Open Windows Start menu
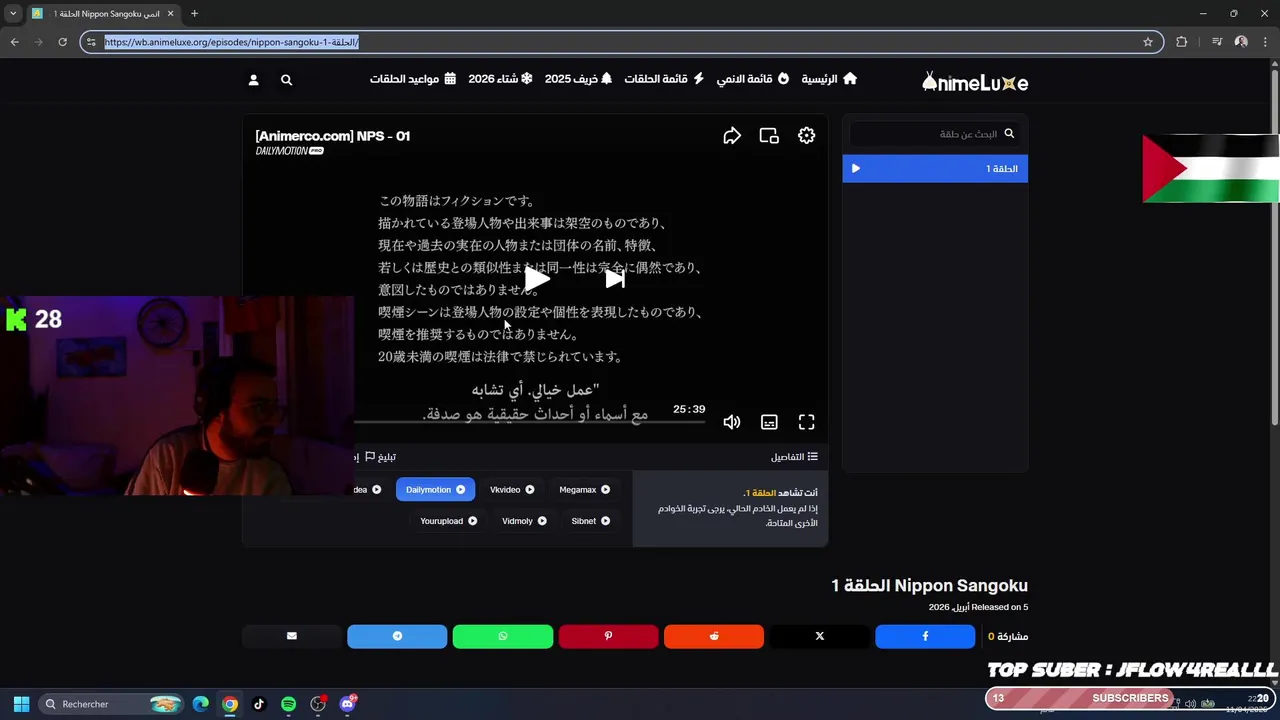 coord(21,704)
